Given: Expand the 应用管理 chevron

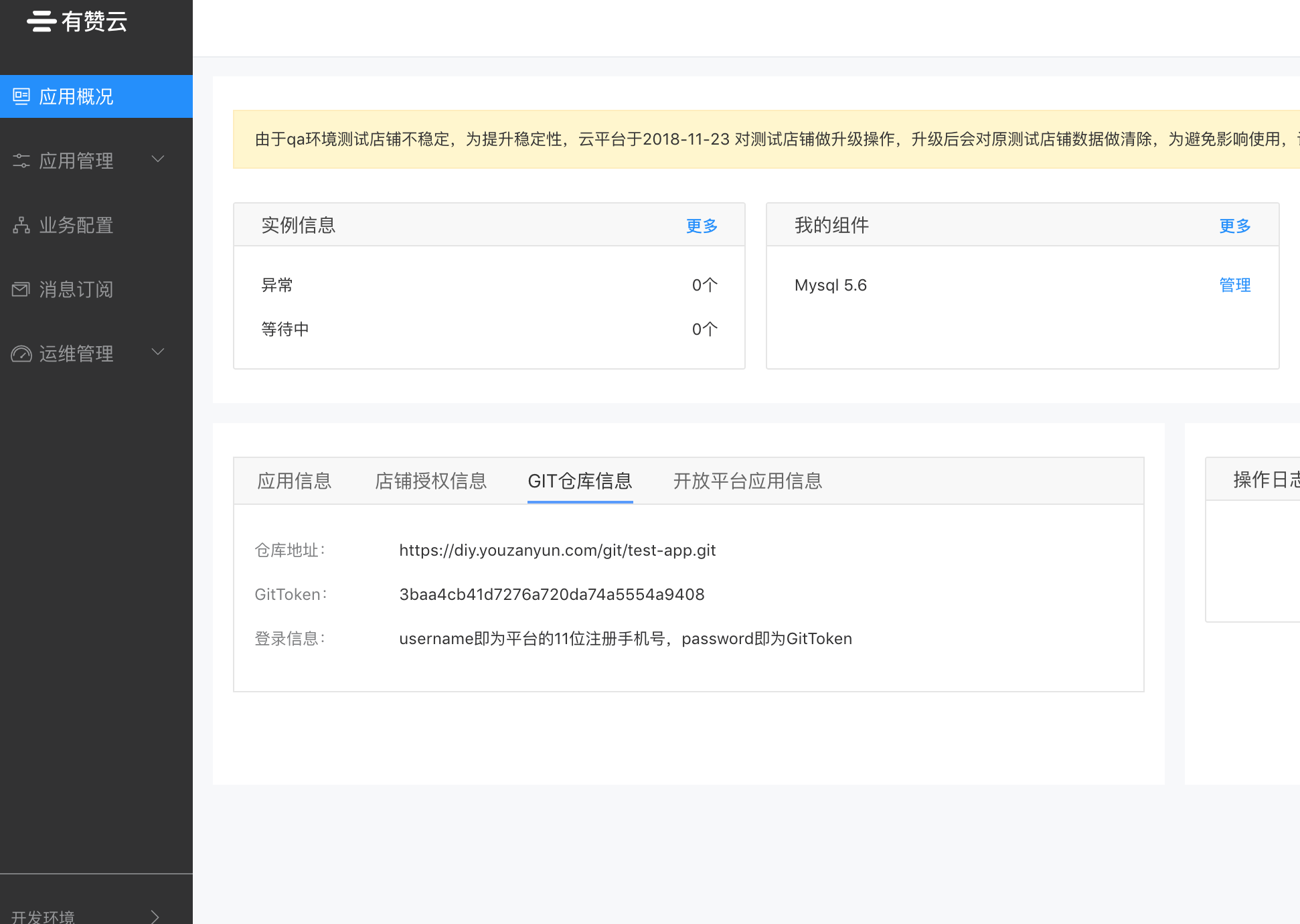Looking at the screenshot, I should coord(158,159).
